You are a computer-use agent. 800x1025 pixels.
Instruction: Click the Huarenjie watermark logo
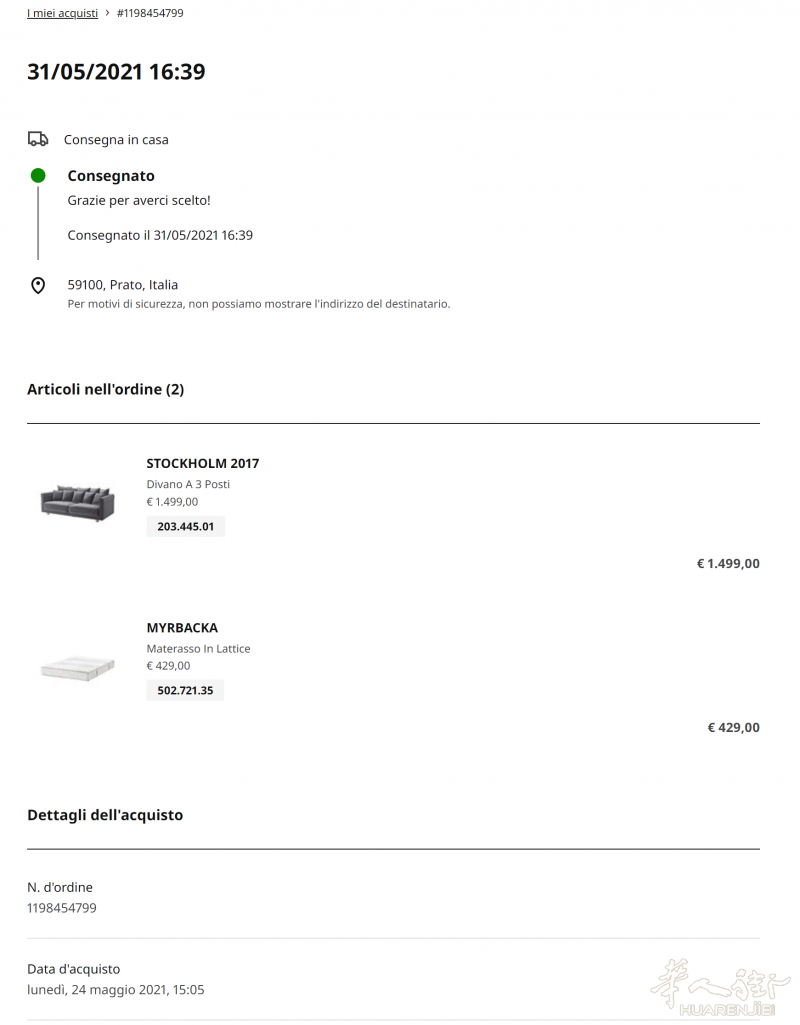pos(721,987)
